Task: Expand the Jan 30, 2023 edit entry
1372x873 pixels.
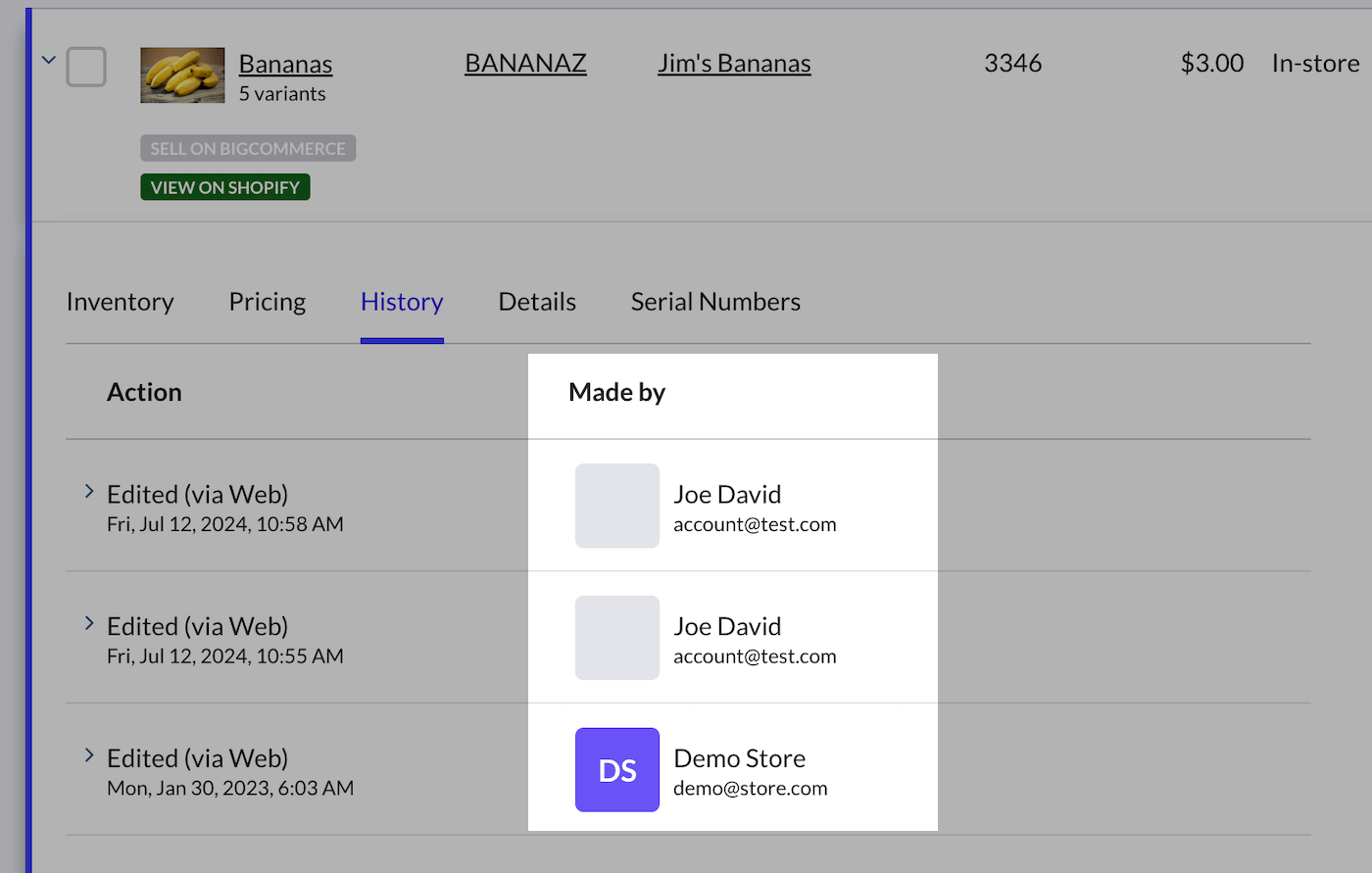Action: click(89, 755)
